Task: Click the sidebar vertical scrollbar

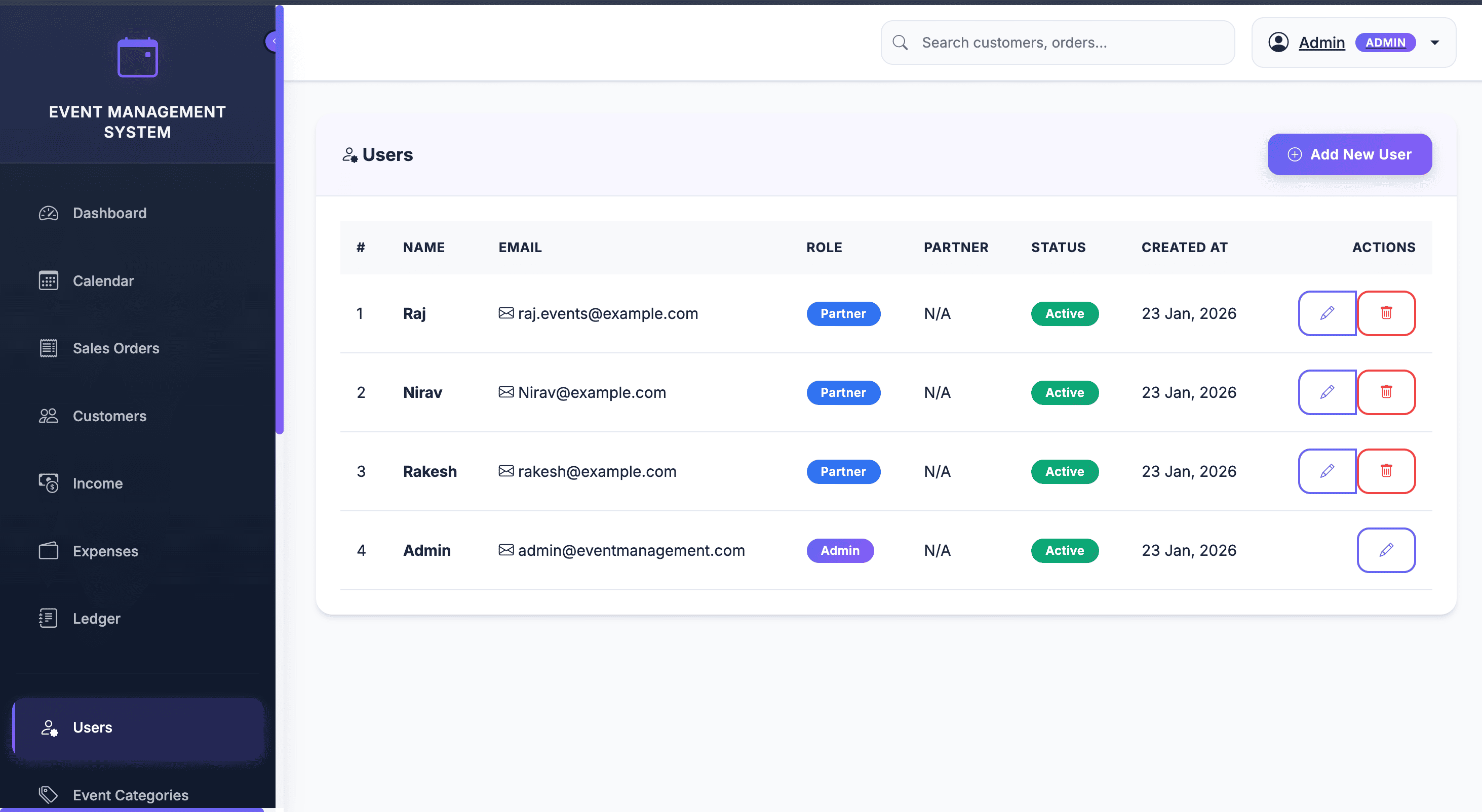Action: pos(280,230)
